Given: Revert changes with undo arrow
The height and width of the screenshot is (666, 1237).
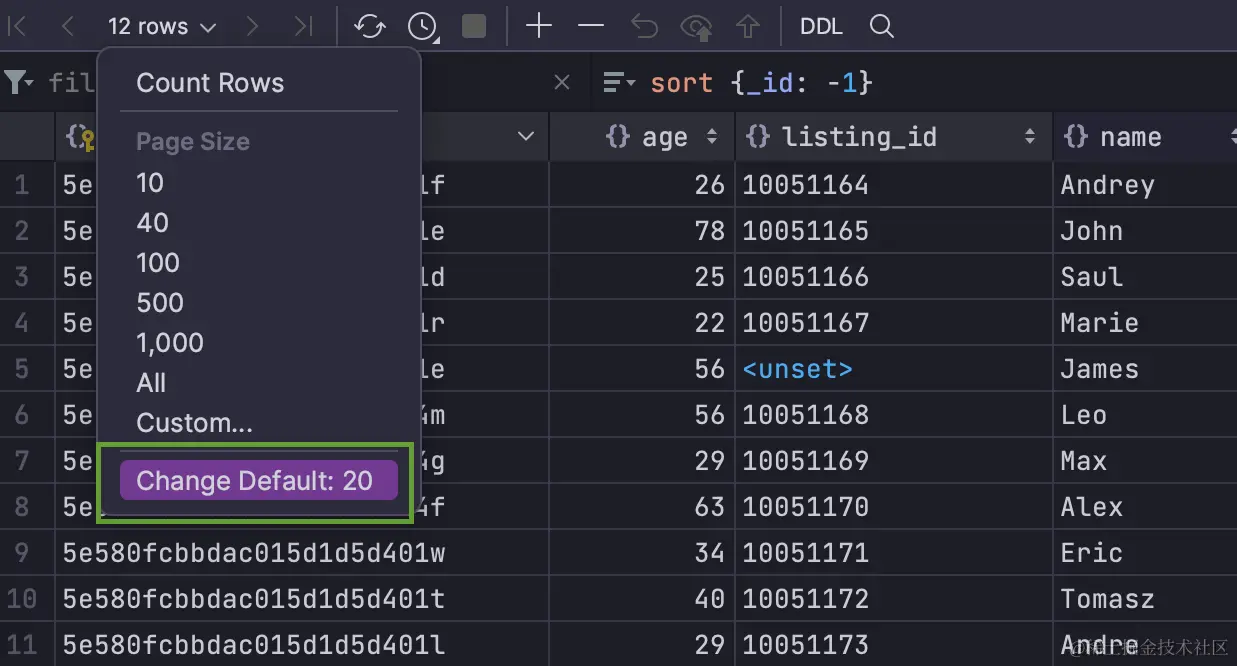Looking at the screenshot, I should tap(644, 27).
